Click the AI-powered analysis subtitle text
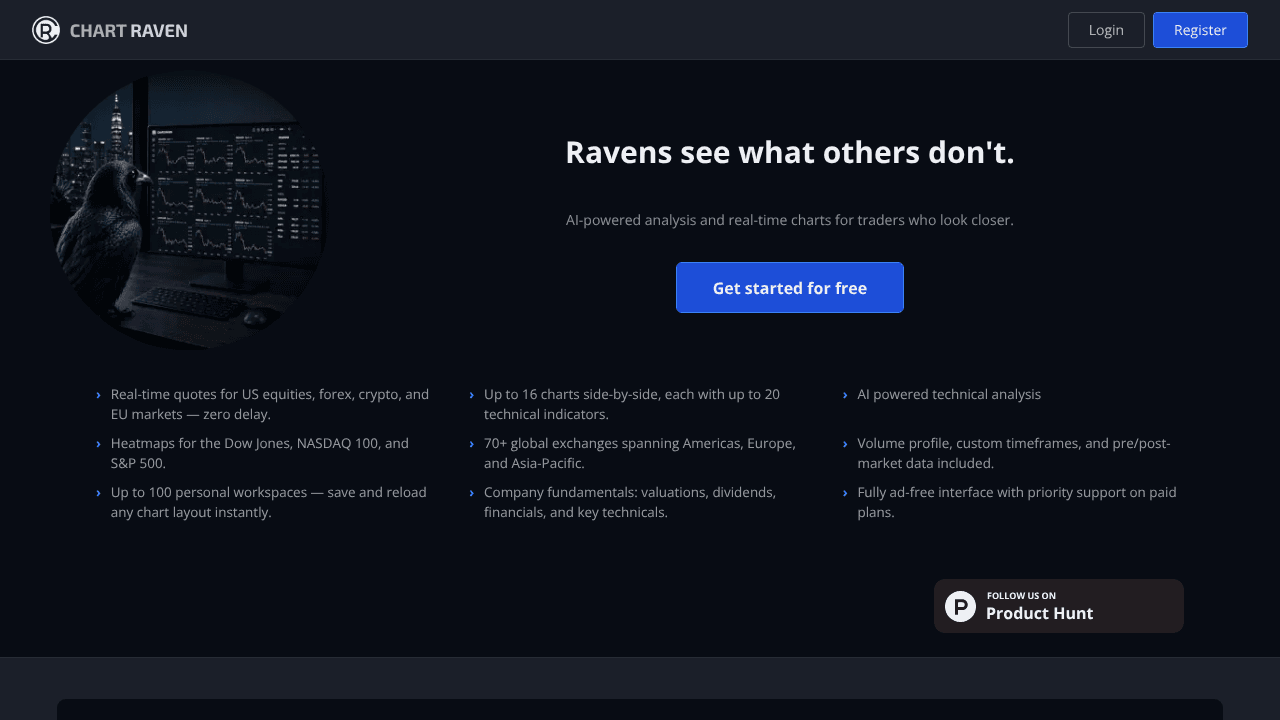This screenshot has height=720, width=1280. 790,220
